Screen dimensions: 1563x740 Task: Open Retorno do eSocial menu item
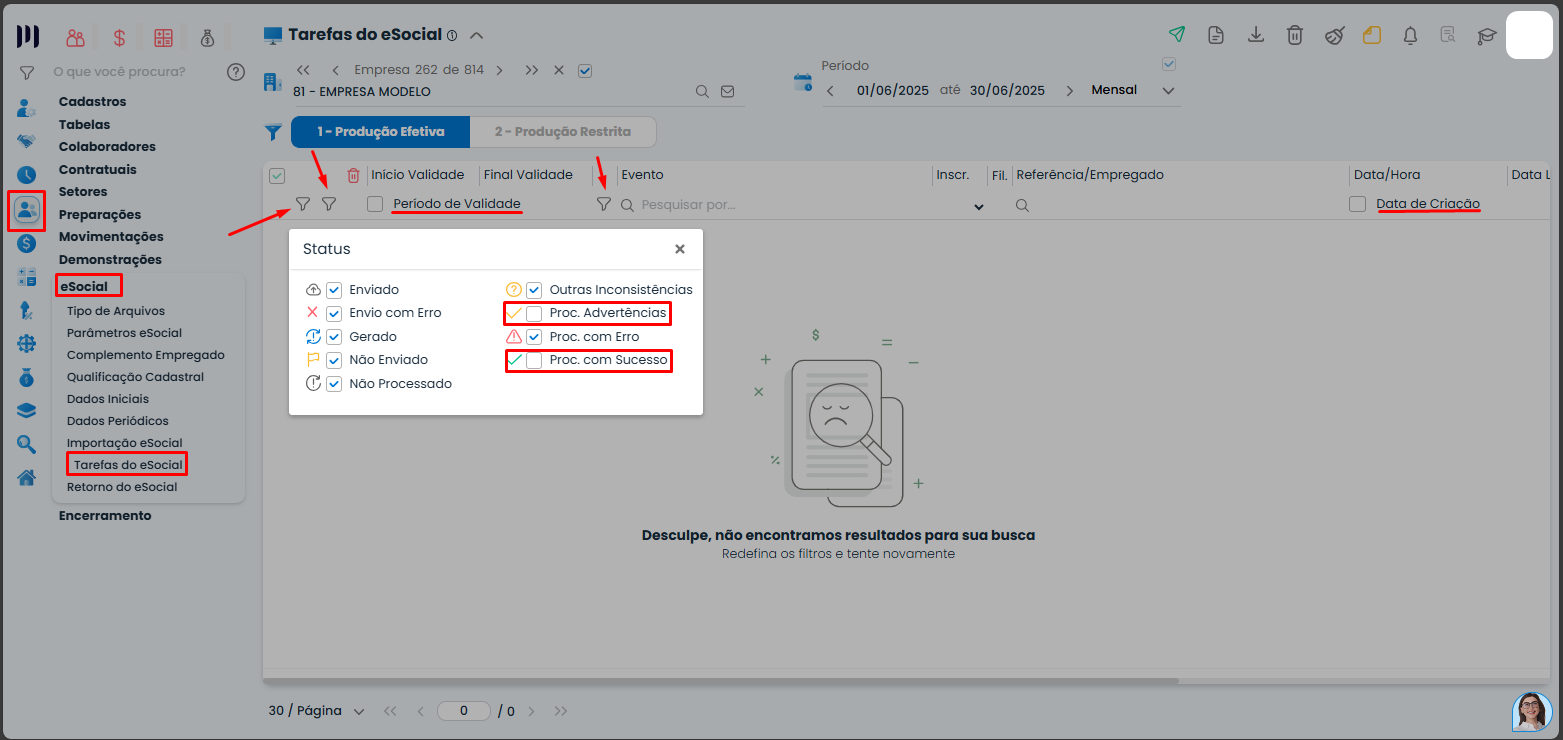[x=122, y=487]
